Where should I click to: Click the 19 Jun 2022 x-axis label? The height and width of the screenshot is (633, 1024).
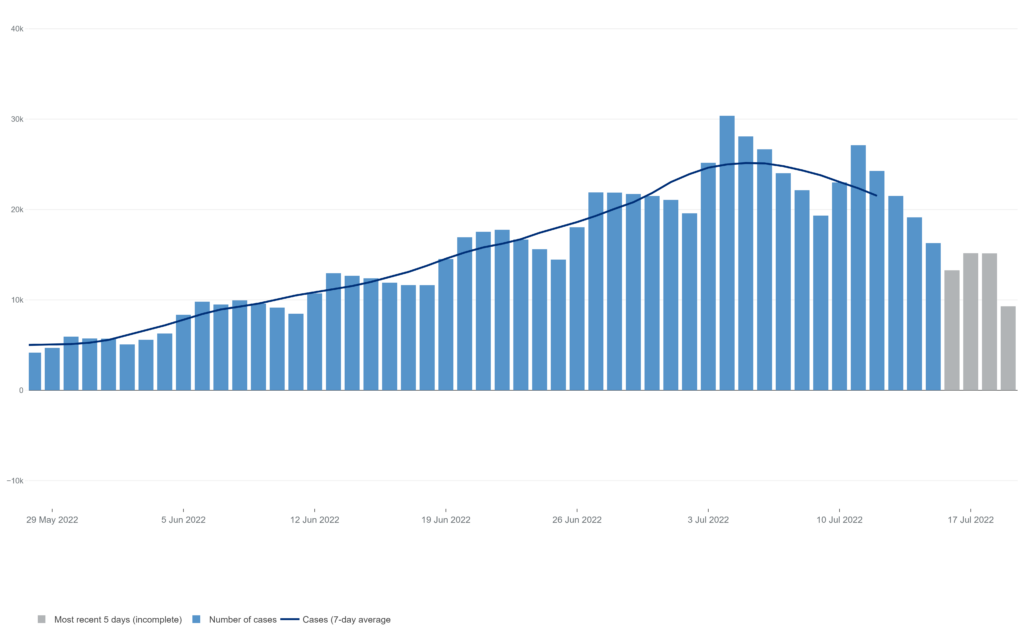(x=446, y=520)
